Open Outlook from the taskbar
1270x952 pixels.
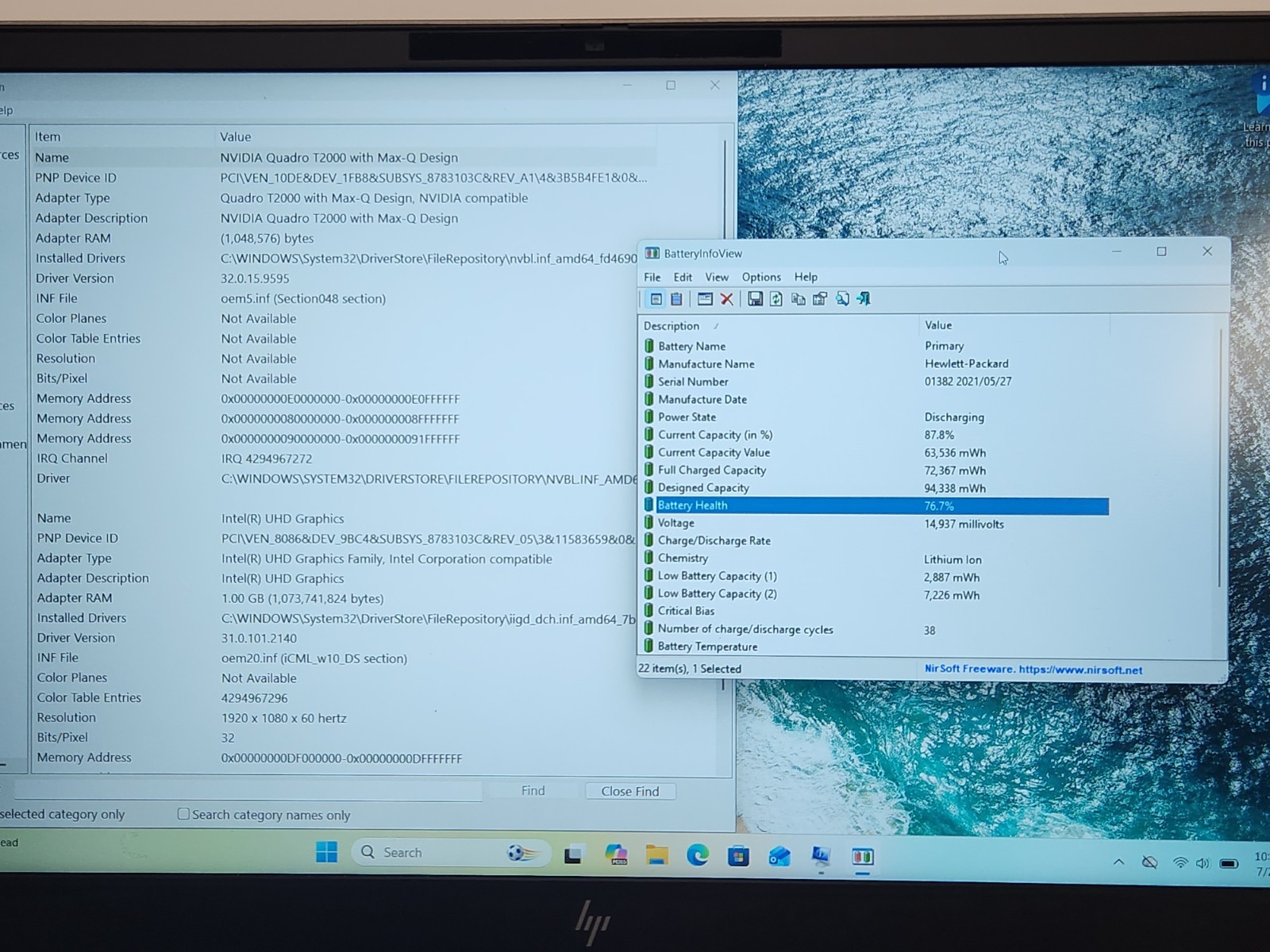click(779, 856)
